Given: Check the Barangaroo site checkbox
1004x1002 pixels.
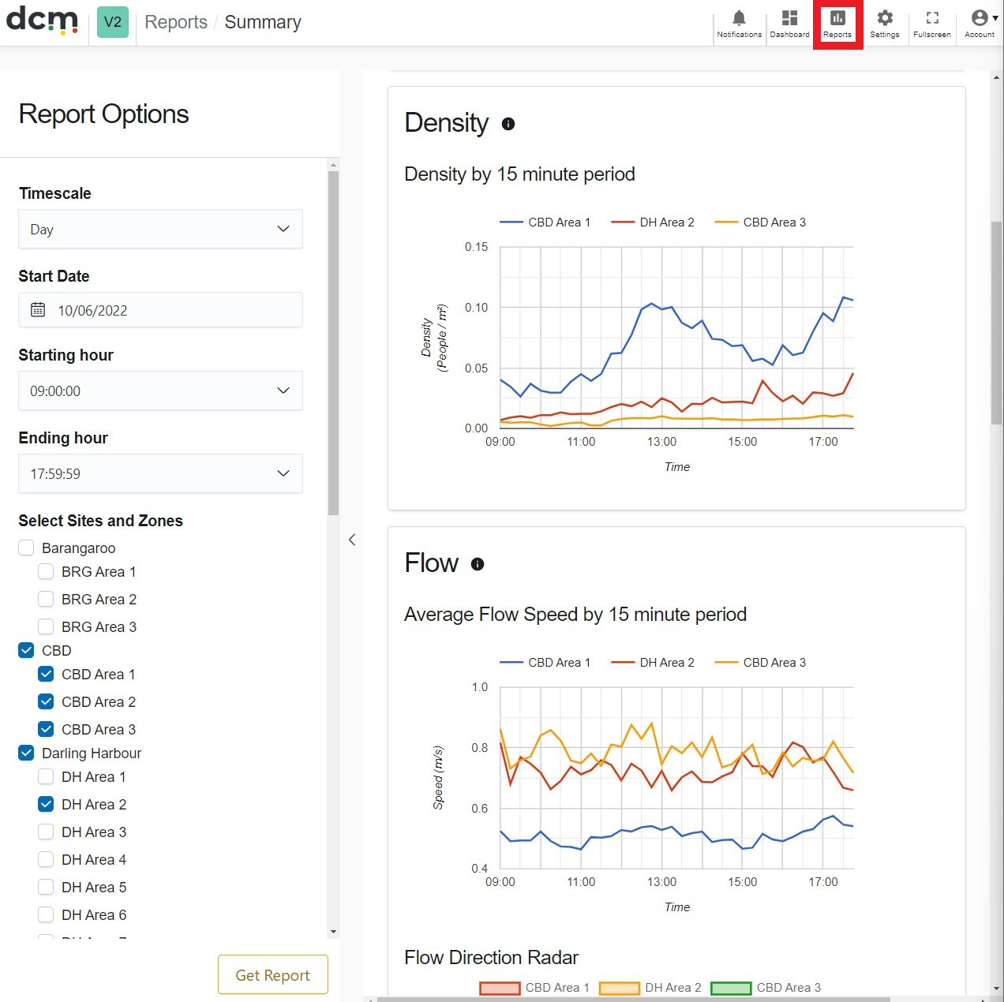Looking at the screenshot, I should 26,548.
